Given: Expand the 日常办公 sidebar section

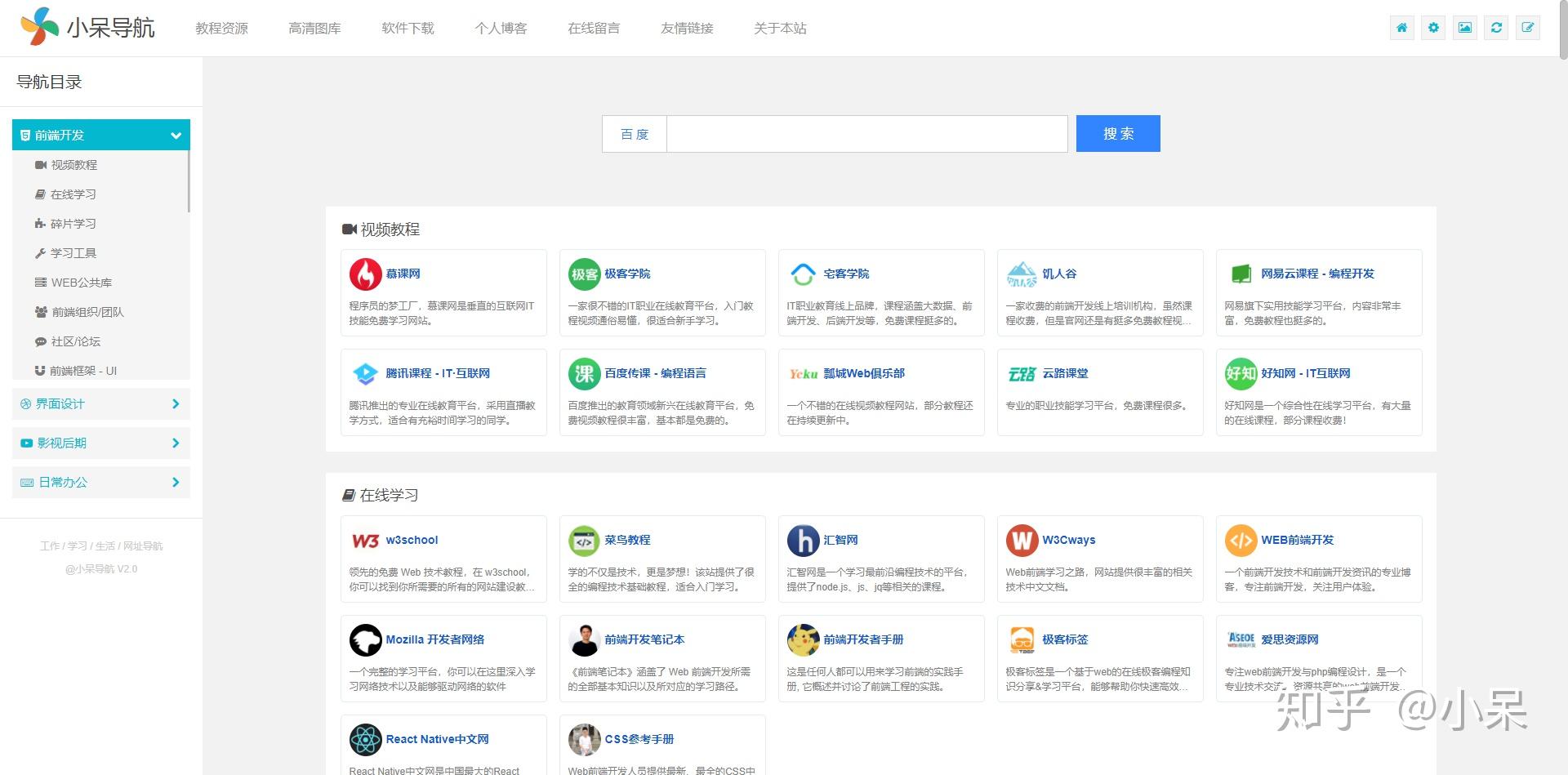Looking at the screenshot, I should pos(101,482).
